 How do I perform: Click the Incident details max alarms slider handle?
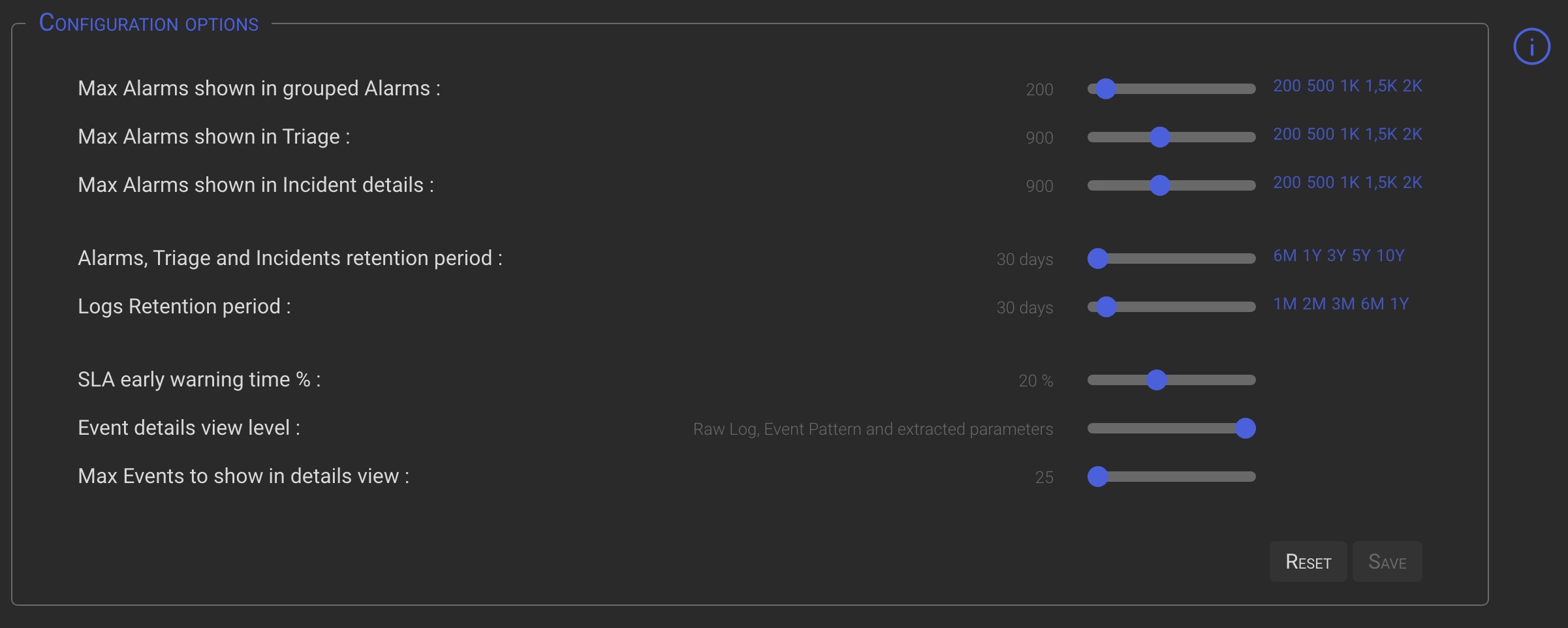[1159, 185]
